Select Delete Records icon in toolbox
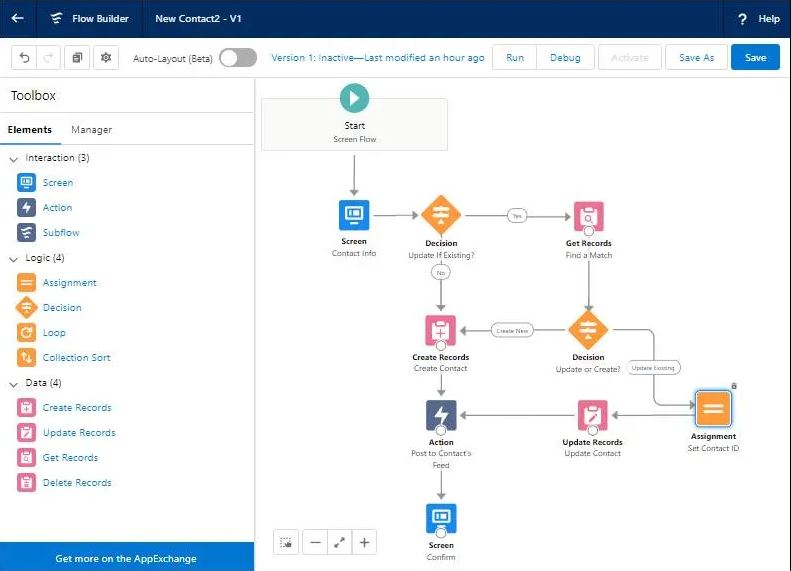 (x=26, y=483)
